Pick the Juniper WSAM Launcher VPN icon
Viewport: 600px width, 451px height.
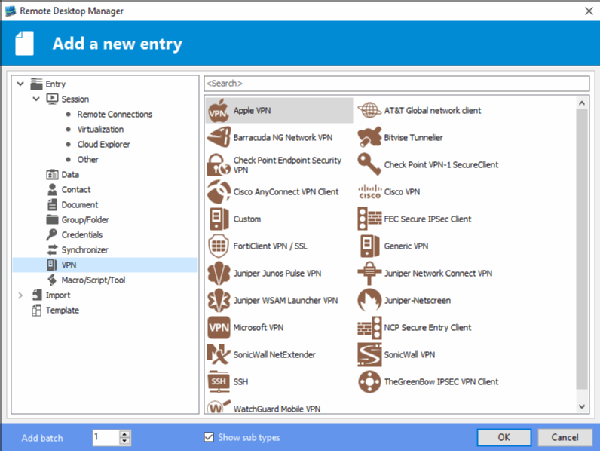[218, 300]
